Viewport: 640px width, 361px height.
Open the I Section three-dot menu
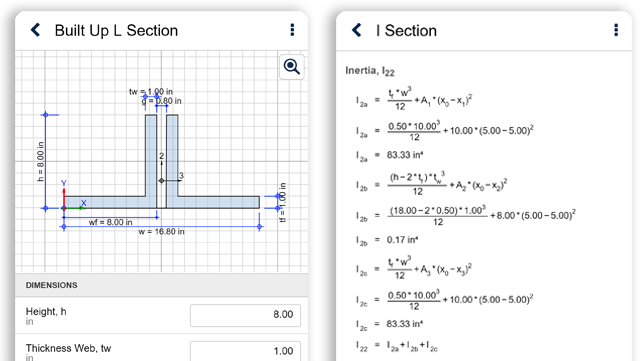click(x=616, y=30)
